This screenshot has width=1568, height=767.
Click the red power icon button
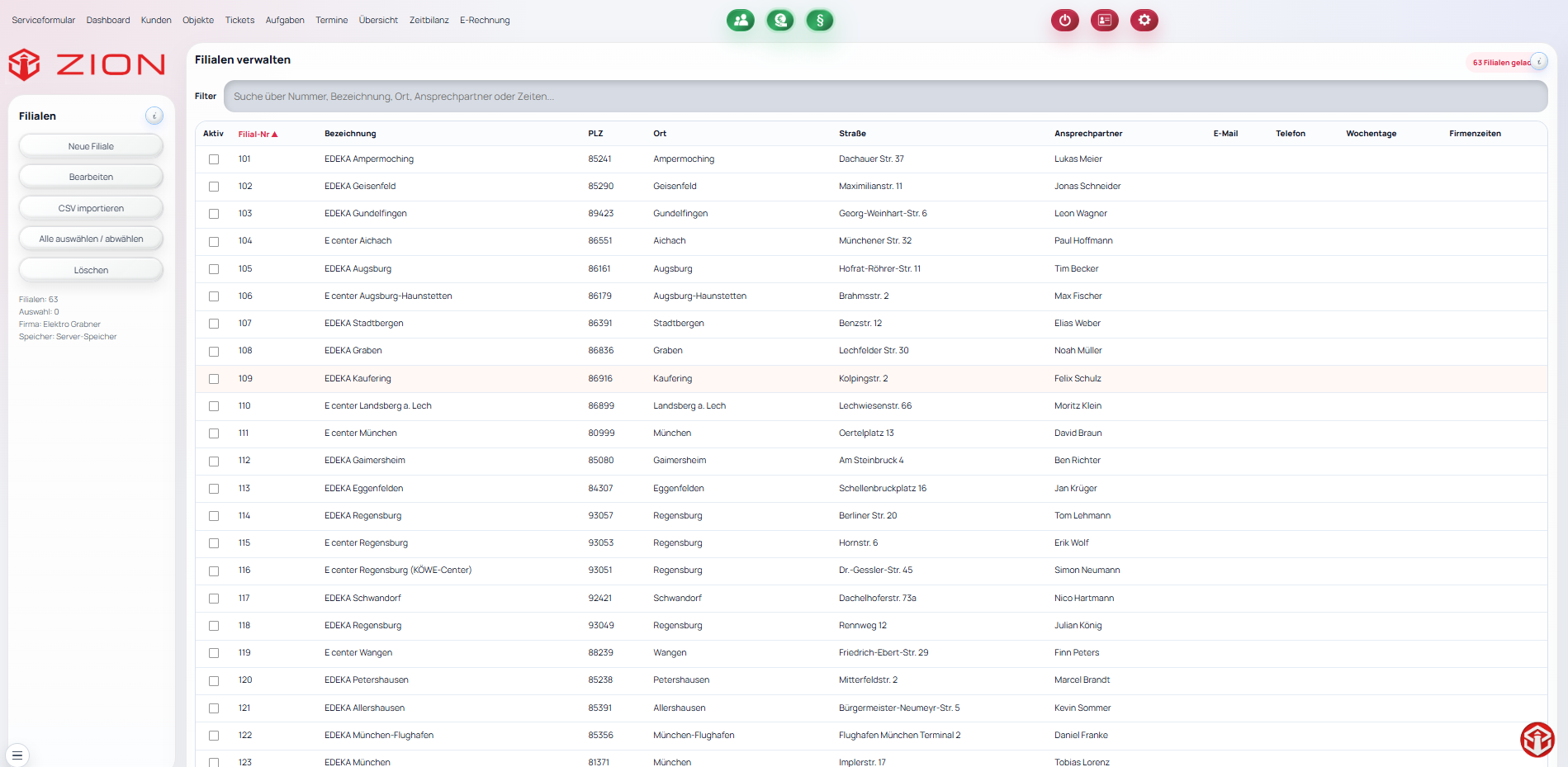point(1065,20)
